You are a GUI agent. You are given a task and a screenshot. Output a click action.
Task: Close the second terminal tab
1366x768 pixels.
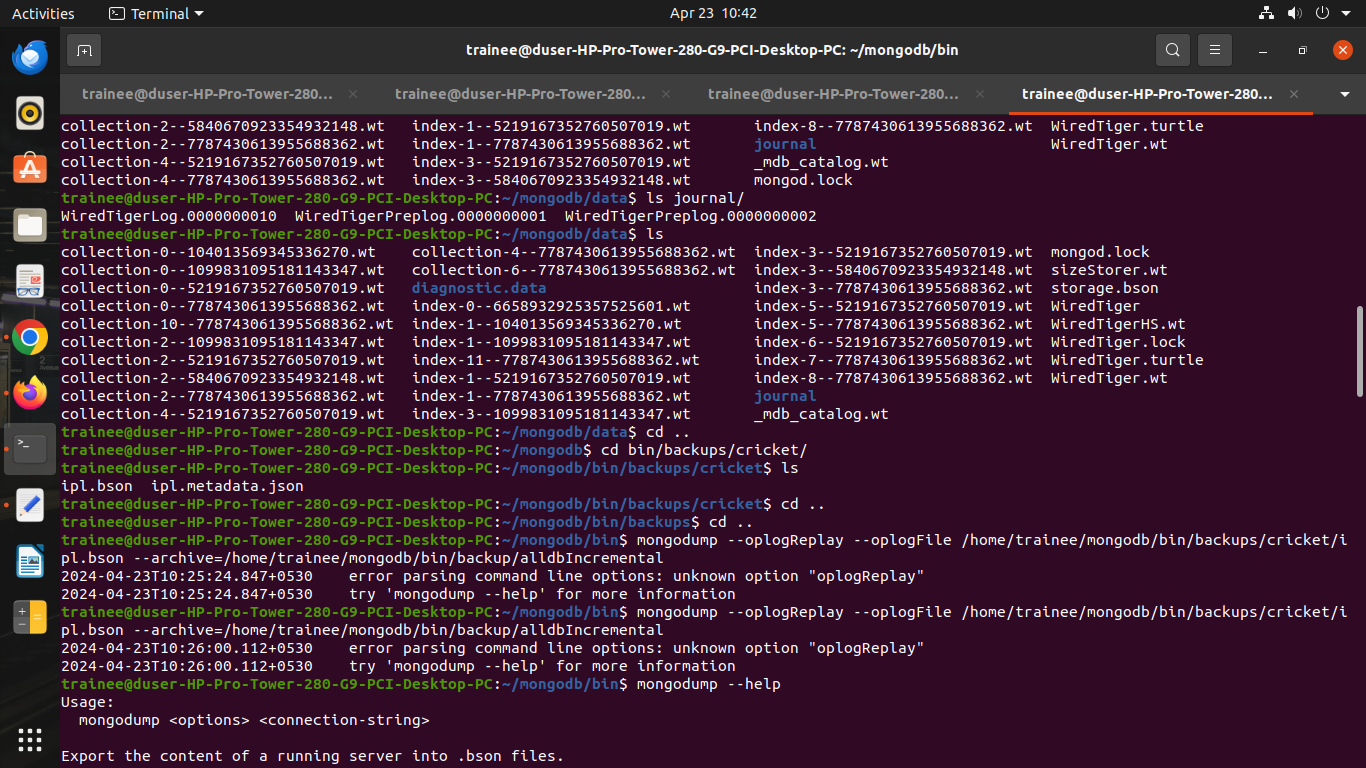coord(667,94)
